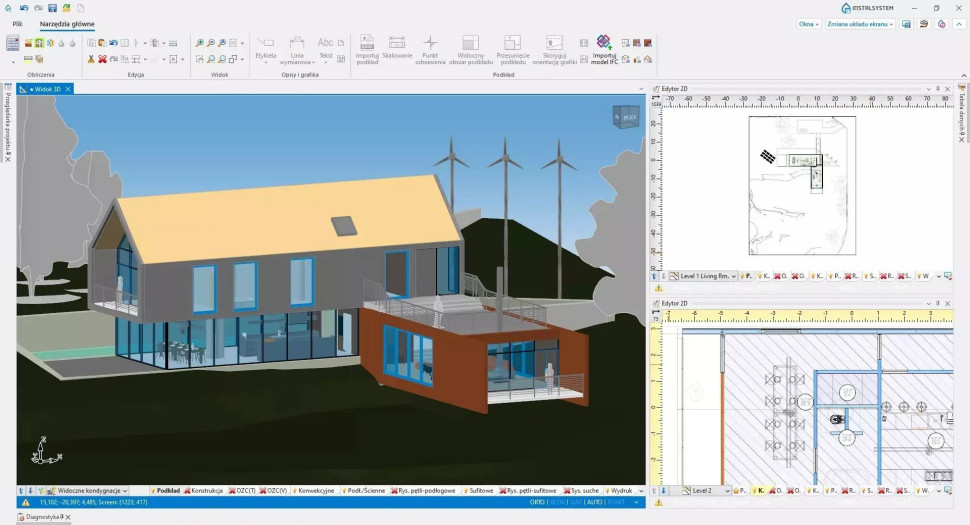Click the 3D view orientation cube
The height and width of the screenshot is (525, 970).
[627, 118]
